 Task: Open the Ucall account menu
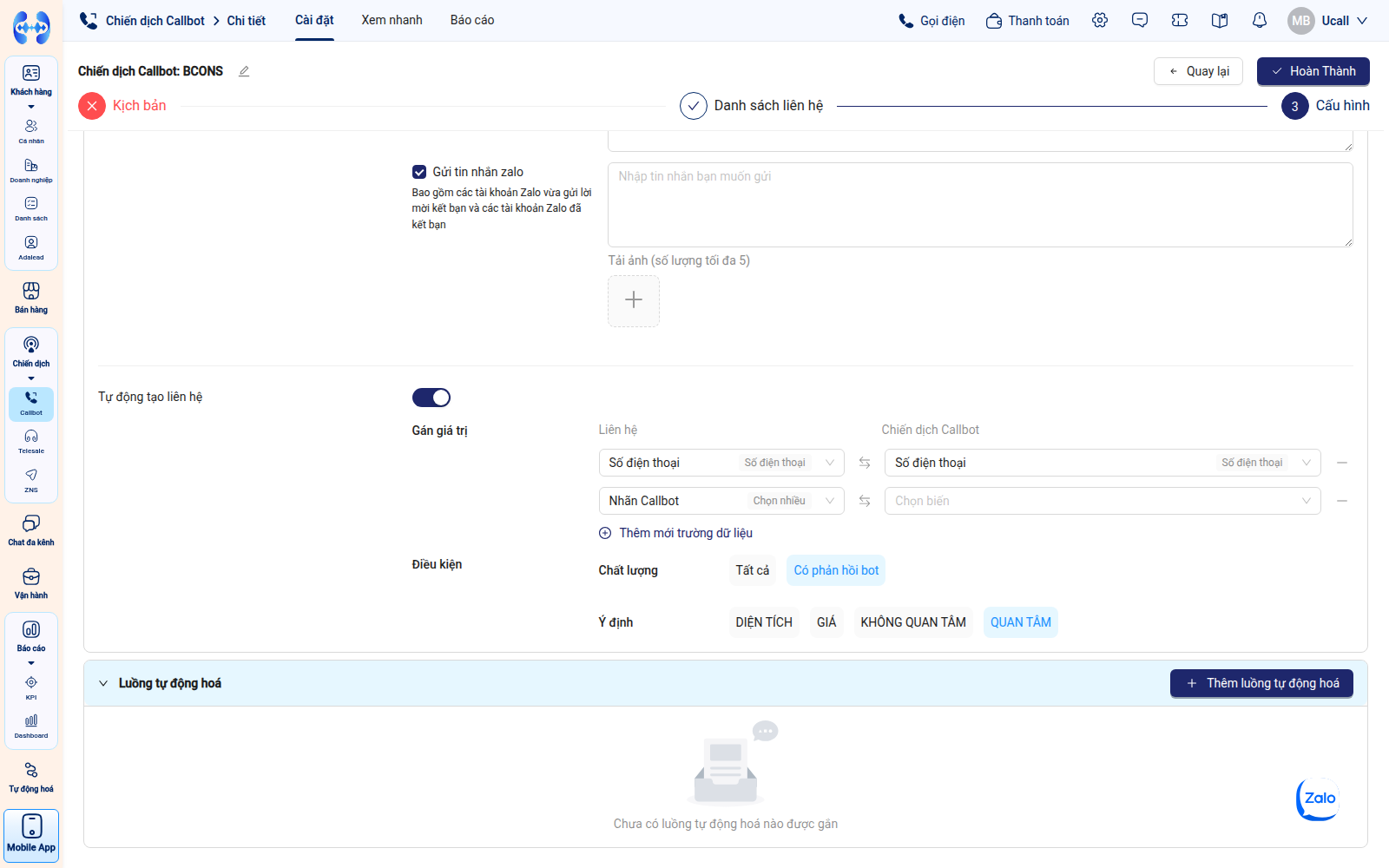(x=1328, y=21)
